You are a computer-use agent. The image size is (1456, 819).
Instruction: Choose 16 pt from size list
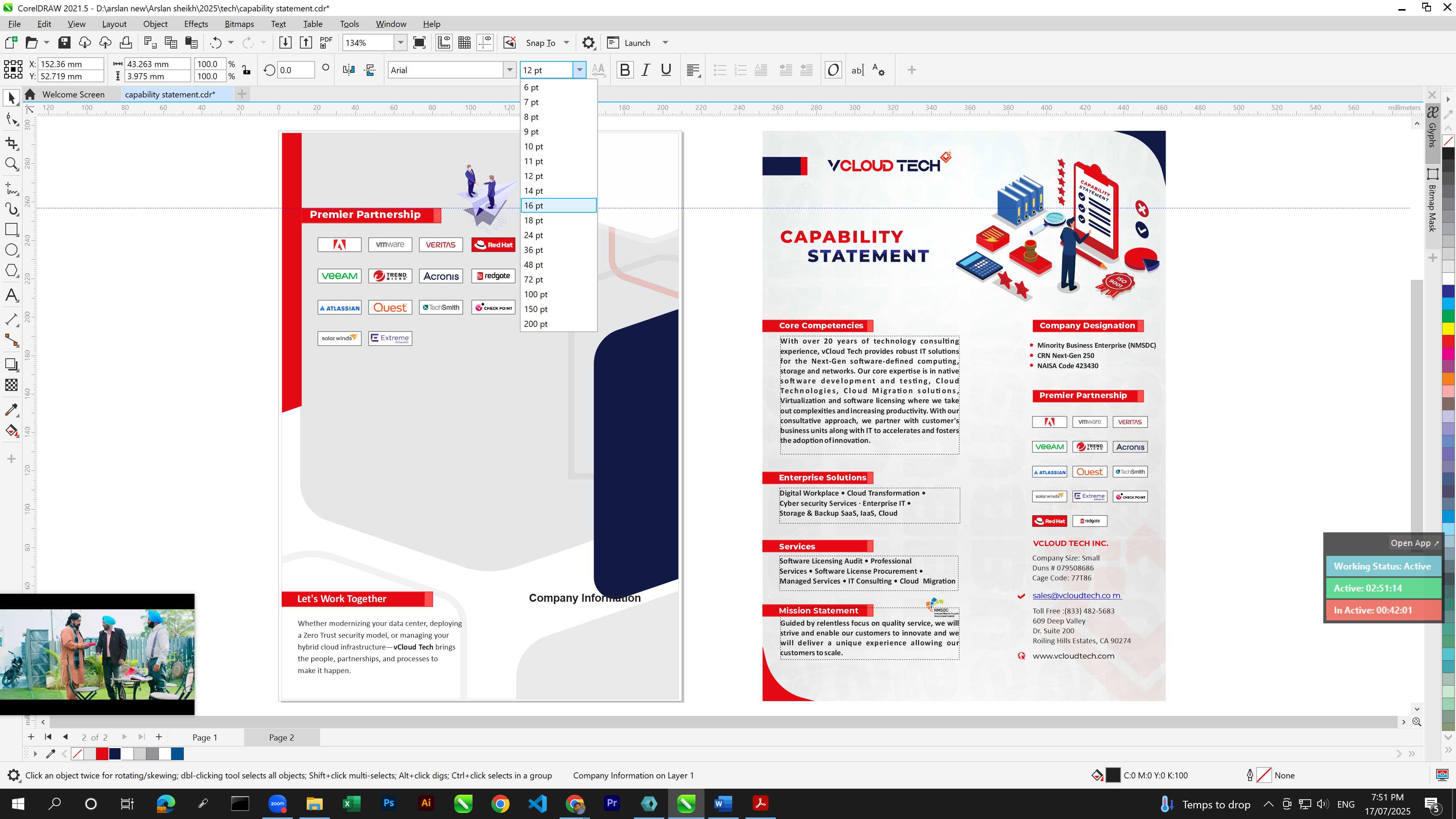(558, 206)
